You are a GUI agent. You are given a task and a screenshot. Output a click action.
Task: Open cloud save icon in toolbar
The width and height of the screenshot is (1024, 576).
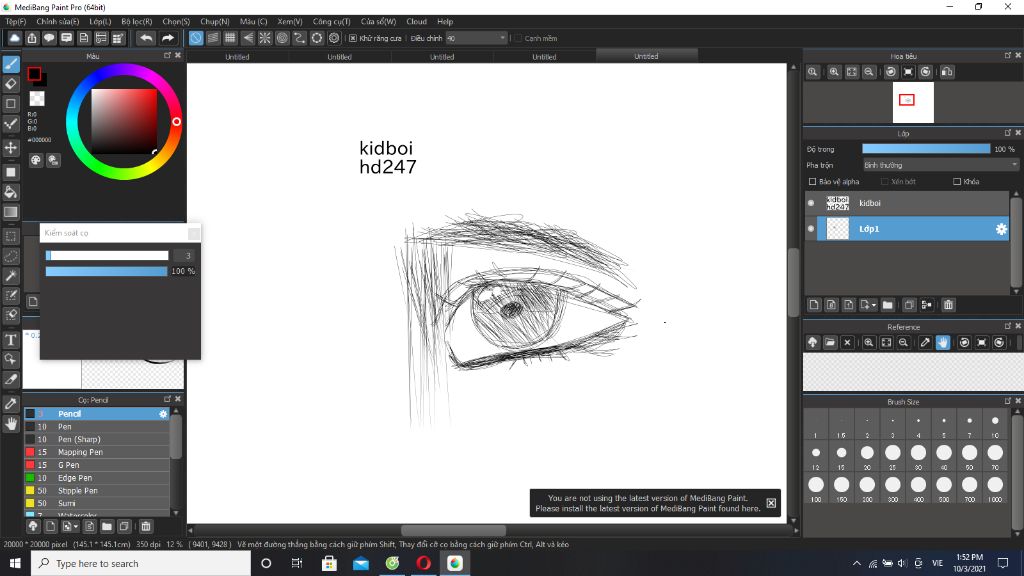coord(14,39)
